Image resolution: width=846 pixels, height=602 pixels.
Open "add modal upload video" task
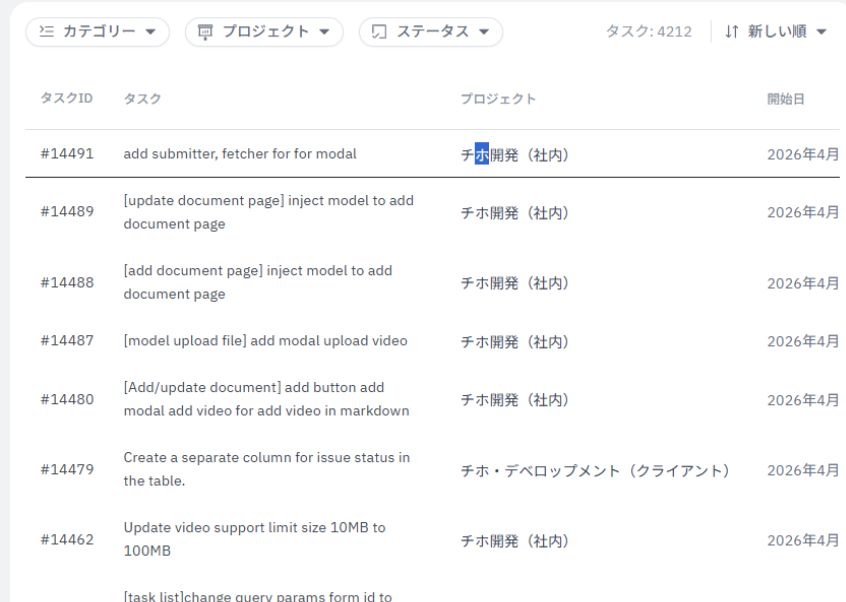(x=265, y=341)
